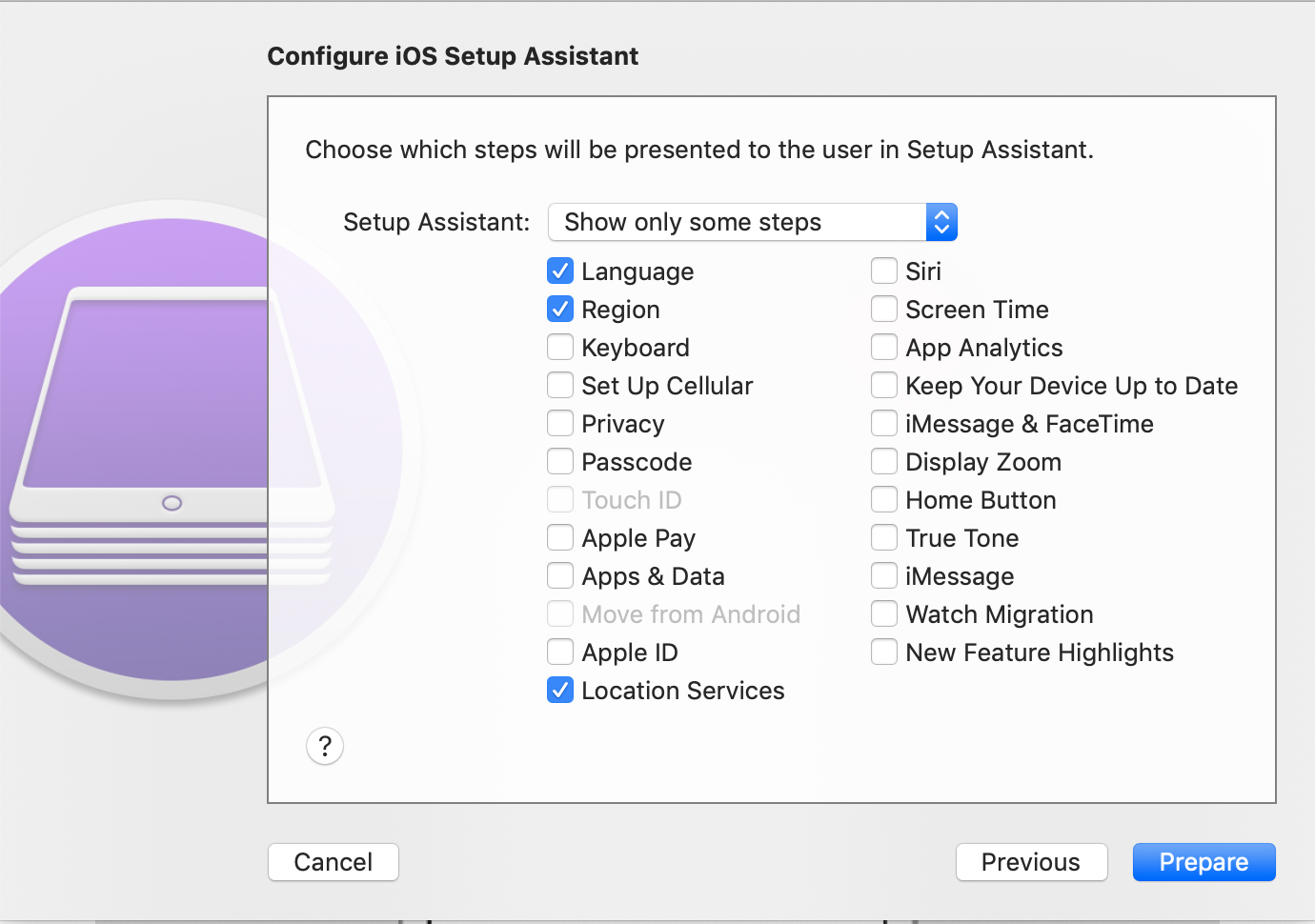Tick the Home Button checkbox
Screen dimensions: 1315x924
pyautogui.click(x=884, y=500)
